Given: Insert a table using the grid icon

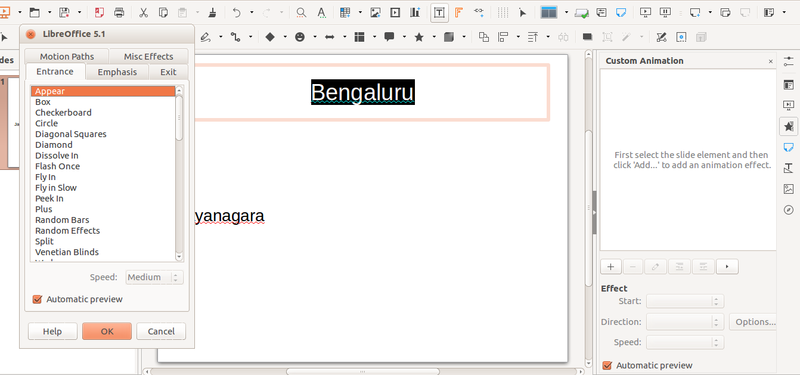Looking at the screenshot, I should click(345, 12).
